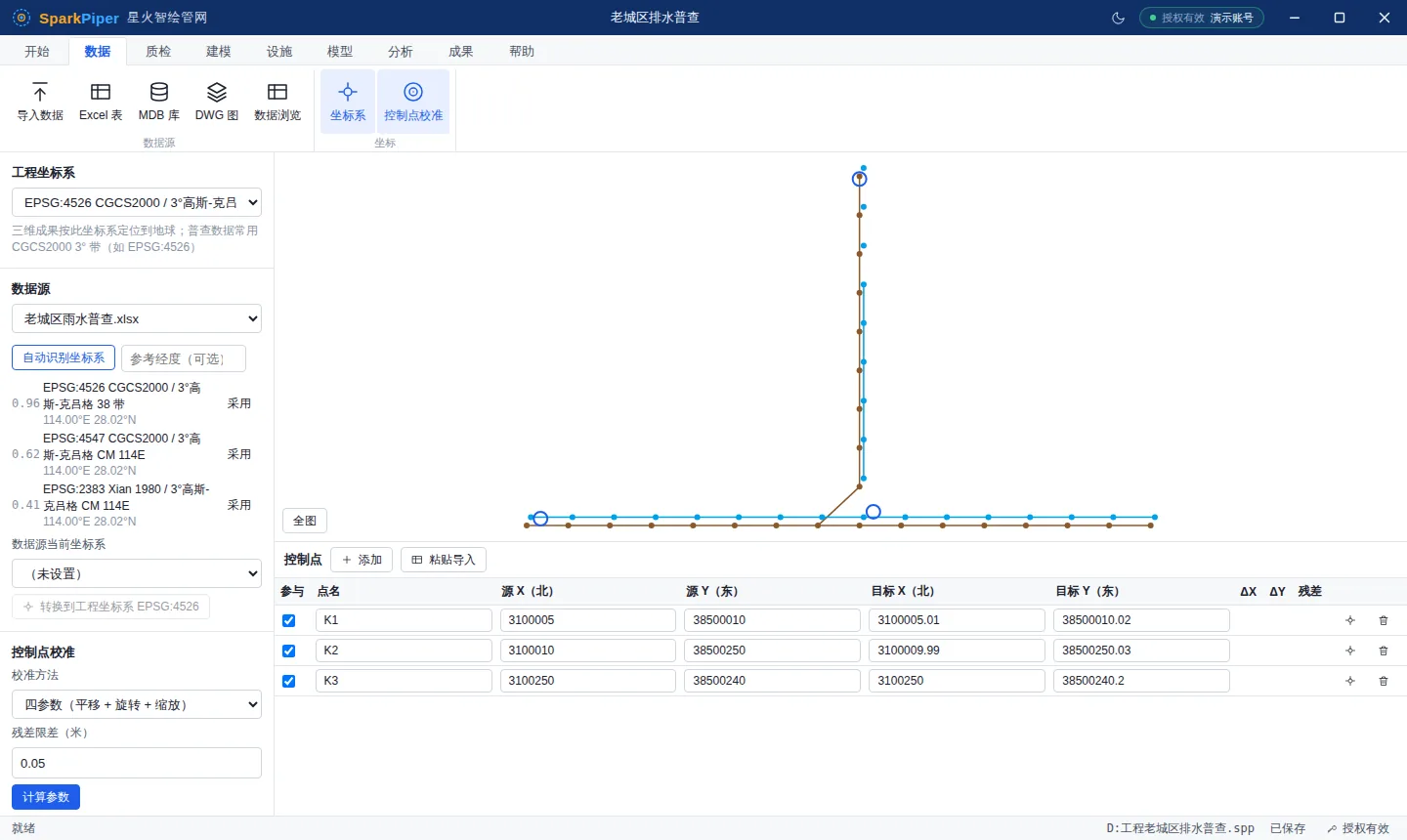Image resolution: width=1407 pixels, height=840 pixels.
Task: Open the 工程坐标系 EPSG:4526 dropdown
Action: pos(137,202)
